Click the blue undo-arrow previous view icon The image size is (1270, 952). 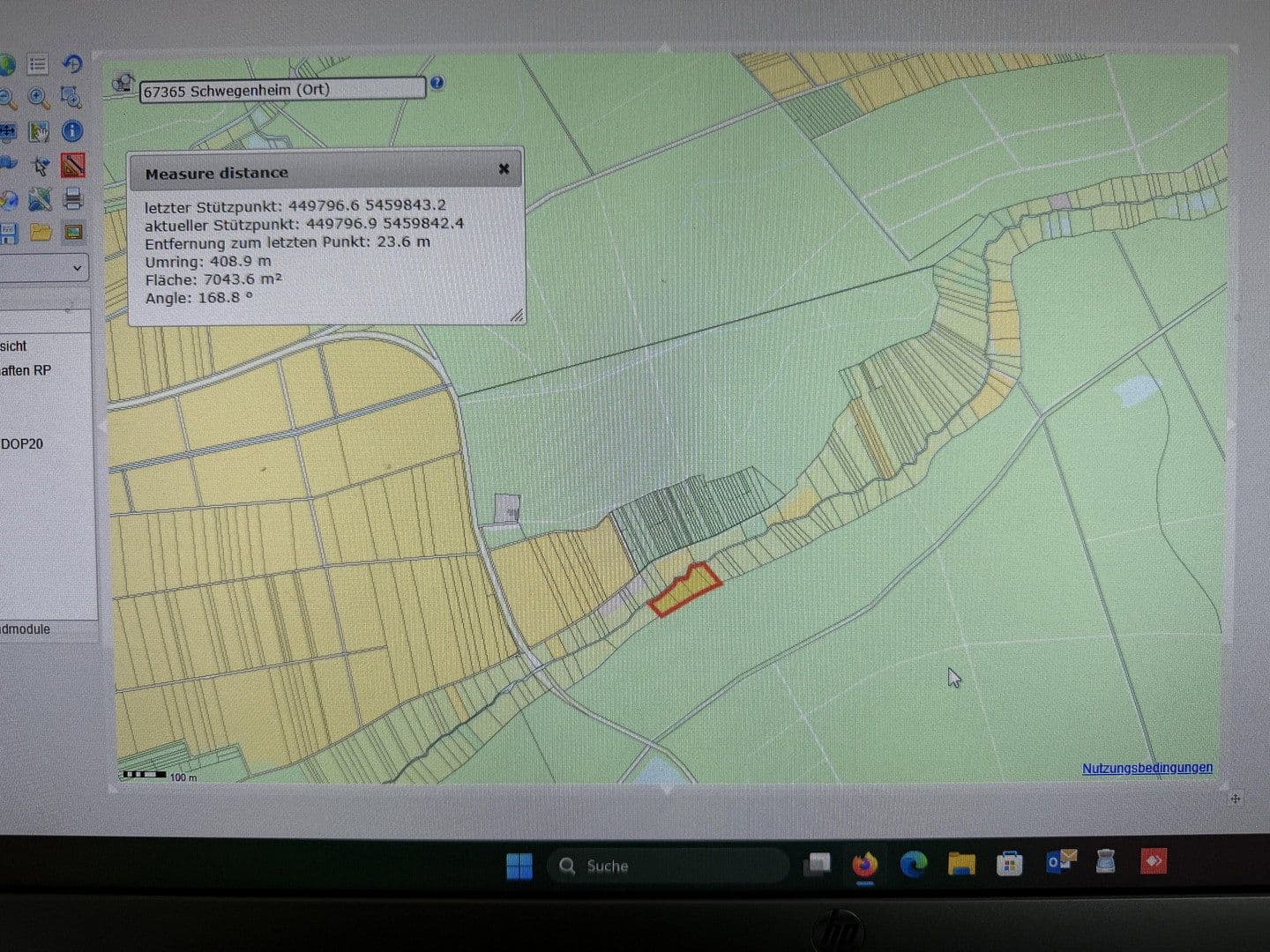click(72, 63)
